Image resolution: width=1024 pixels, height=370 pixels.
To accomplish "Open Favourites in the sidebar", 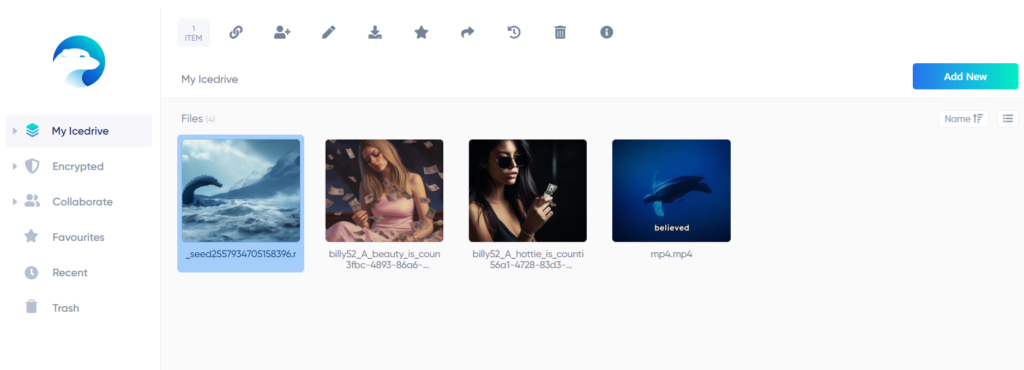I will point(78,237).
